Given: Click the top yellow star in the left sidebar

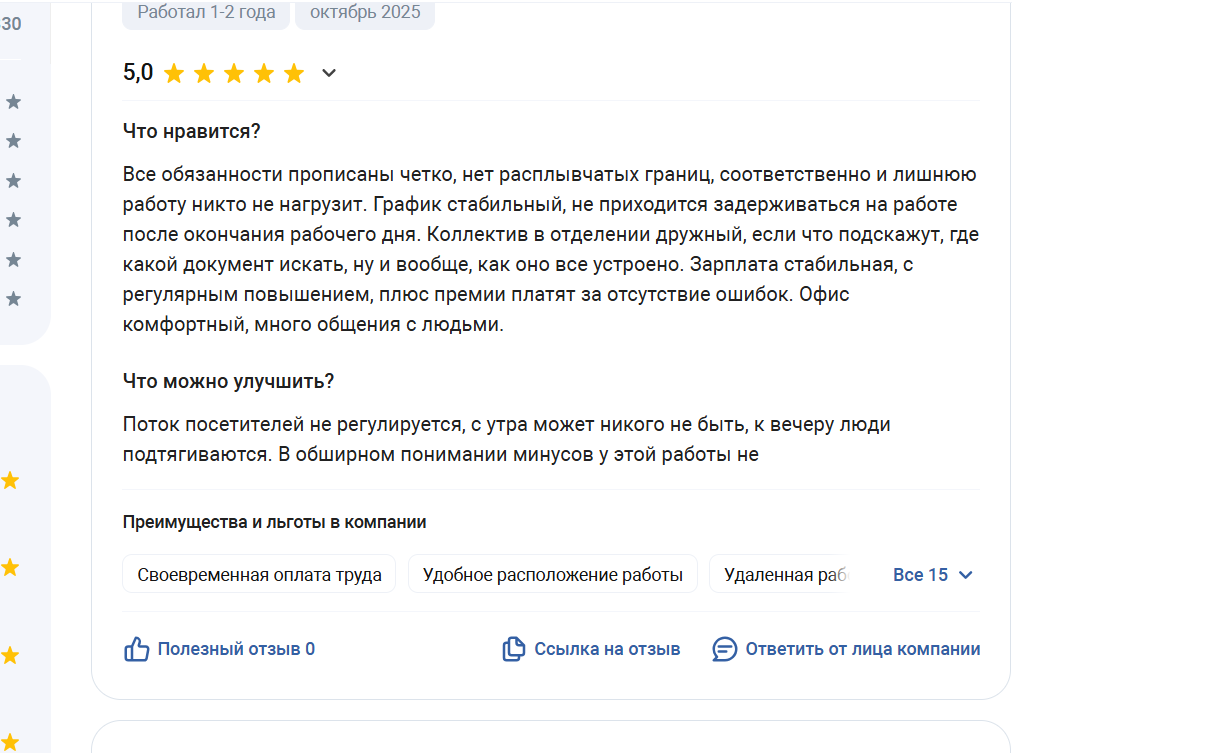Looking at the screenshot, I should 10,481.
